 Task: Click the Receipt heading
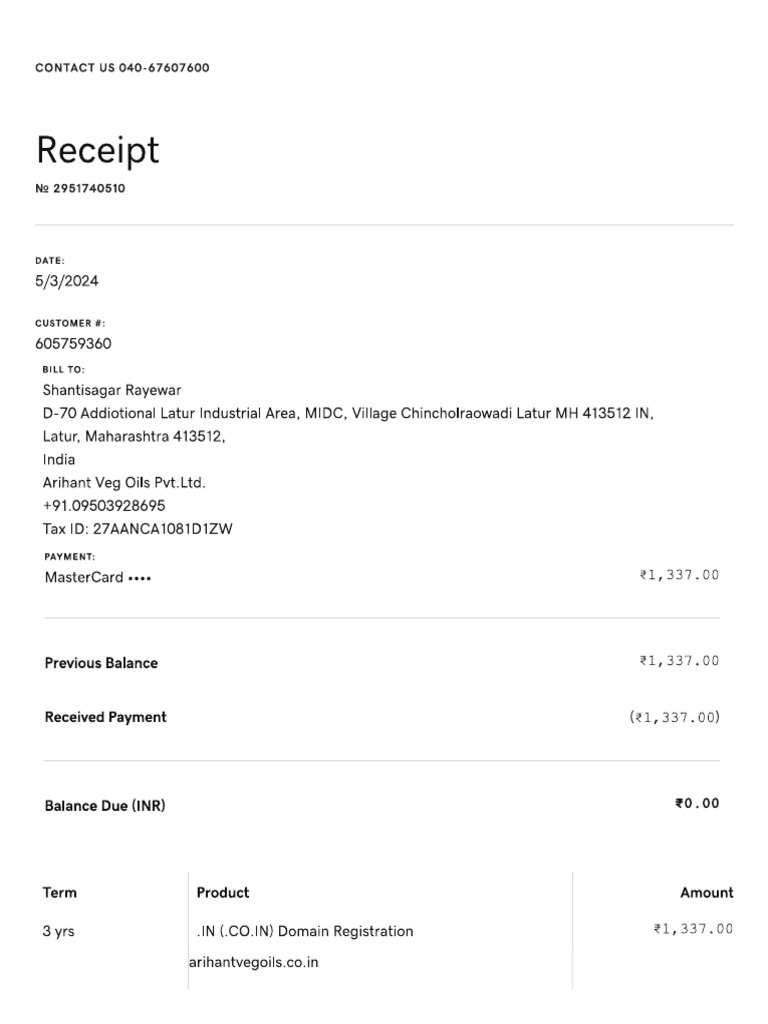pos(97,150)
